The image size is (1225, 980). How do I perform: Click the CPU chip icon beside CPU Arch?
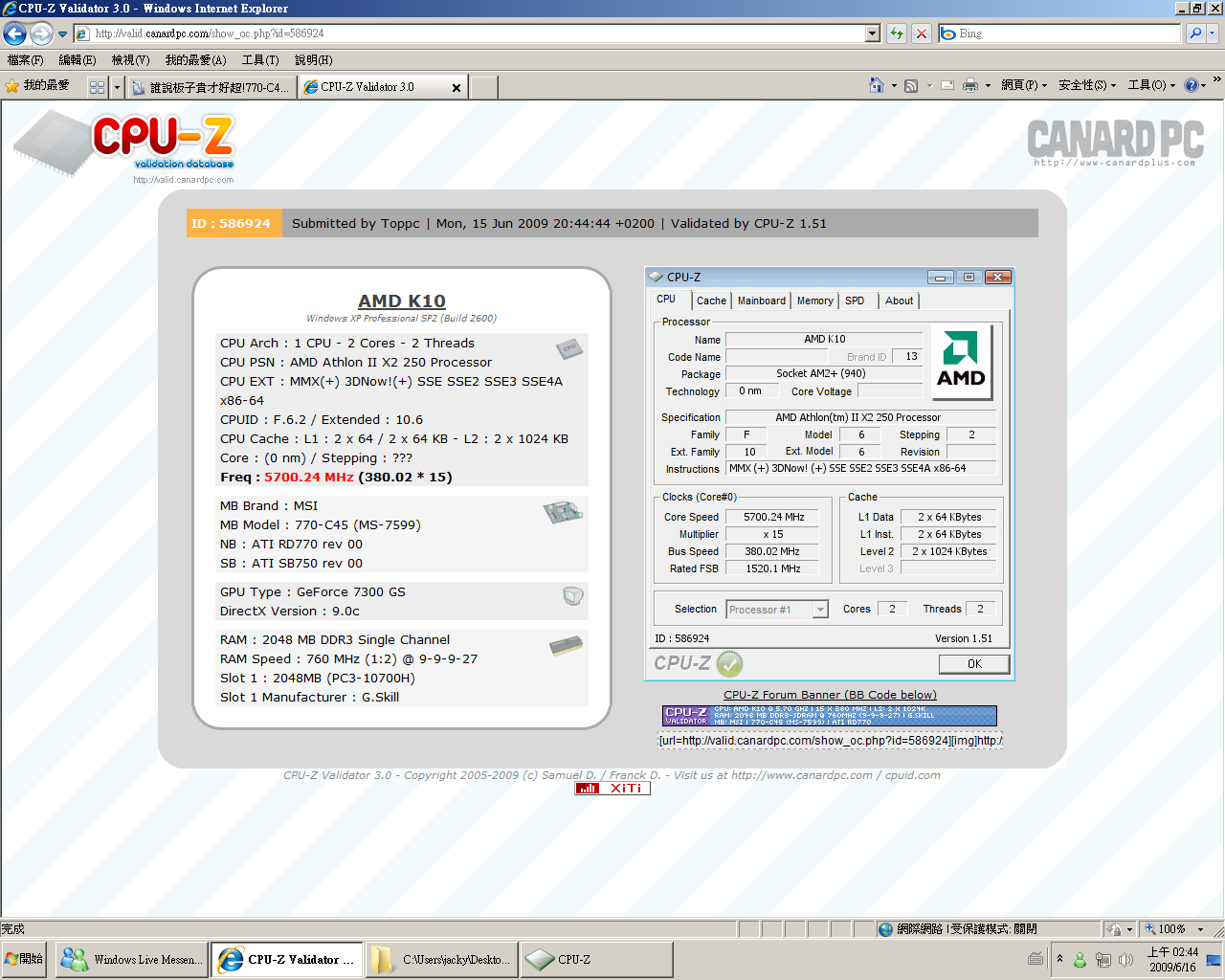(569, 348)
